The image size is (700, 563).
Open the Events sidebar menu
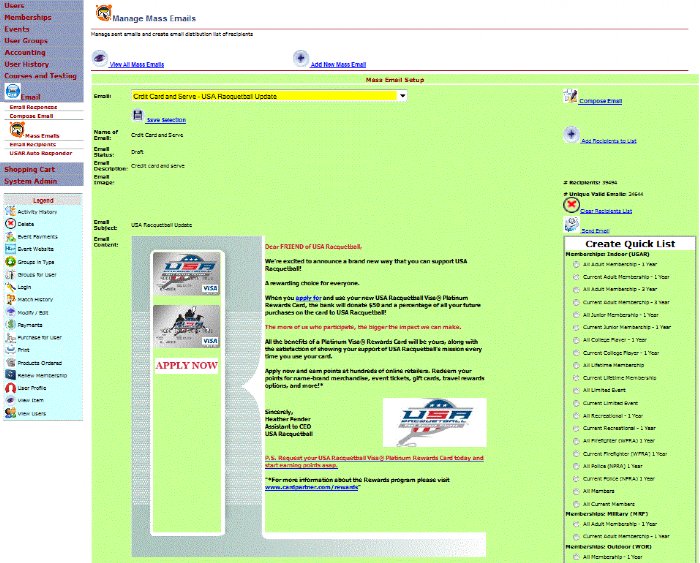pyautogui.click(x=17, y=29)
